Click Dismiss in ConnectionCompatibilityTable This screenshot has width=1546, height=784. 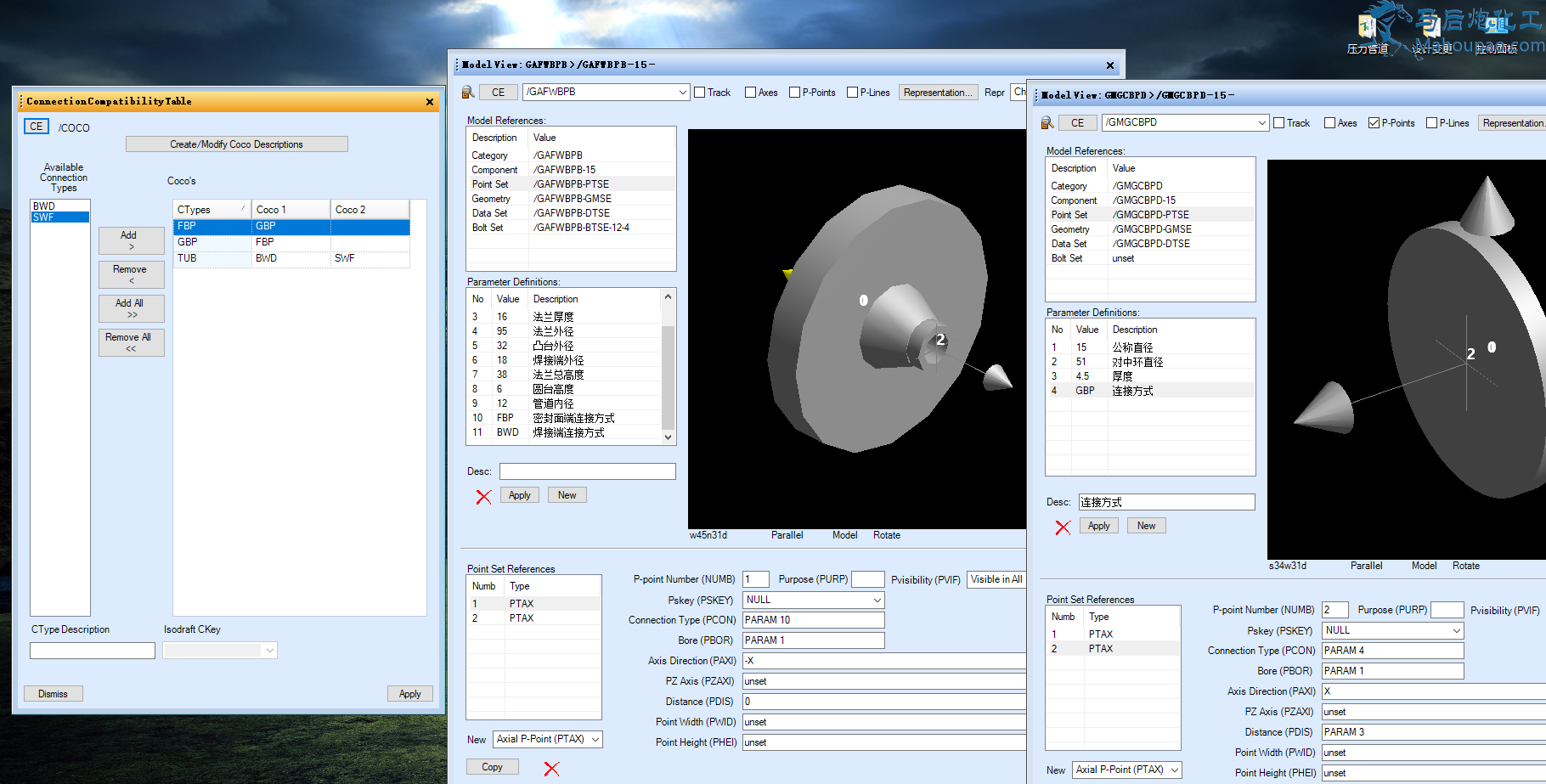[x=53, y=694]
